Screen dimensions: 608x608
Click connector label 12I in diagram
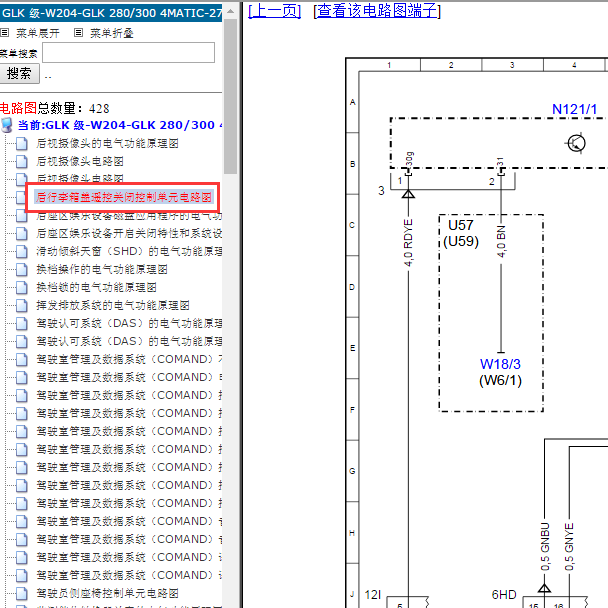coord(373,594)
